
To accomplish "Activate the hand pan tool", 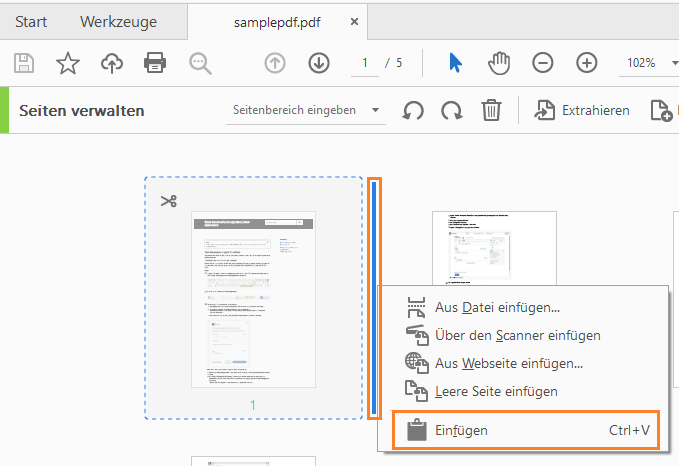I will 499,63.
